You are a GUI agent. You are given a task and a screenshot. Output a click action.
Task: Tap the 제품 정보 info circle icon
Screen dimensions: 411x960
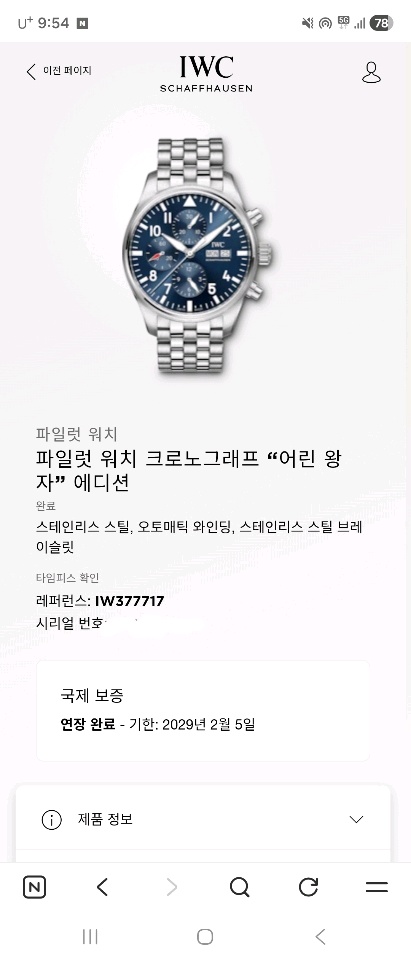(51, 820)
